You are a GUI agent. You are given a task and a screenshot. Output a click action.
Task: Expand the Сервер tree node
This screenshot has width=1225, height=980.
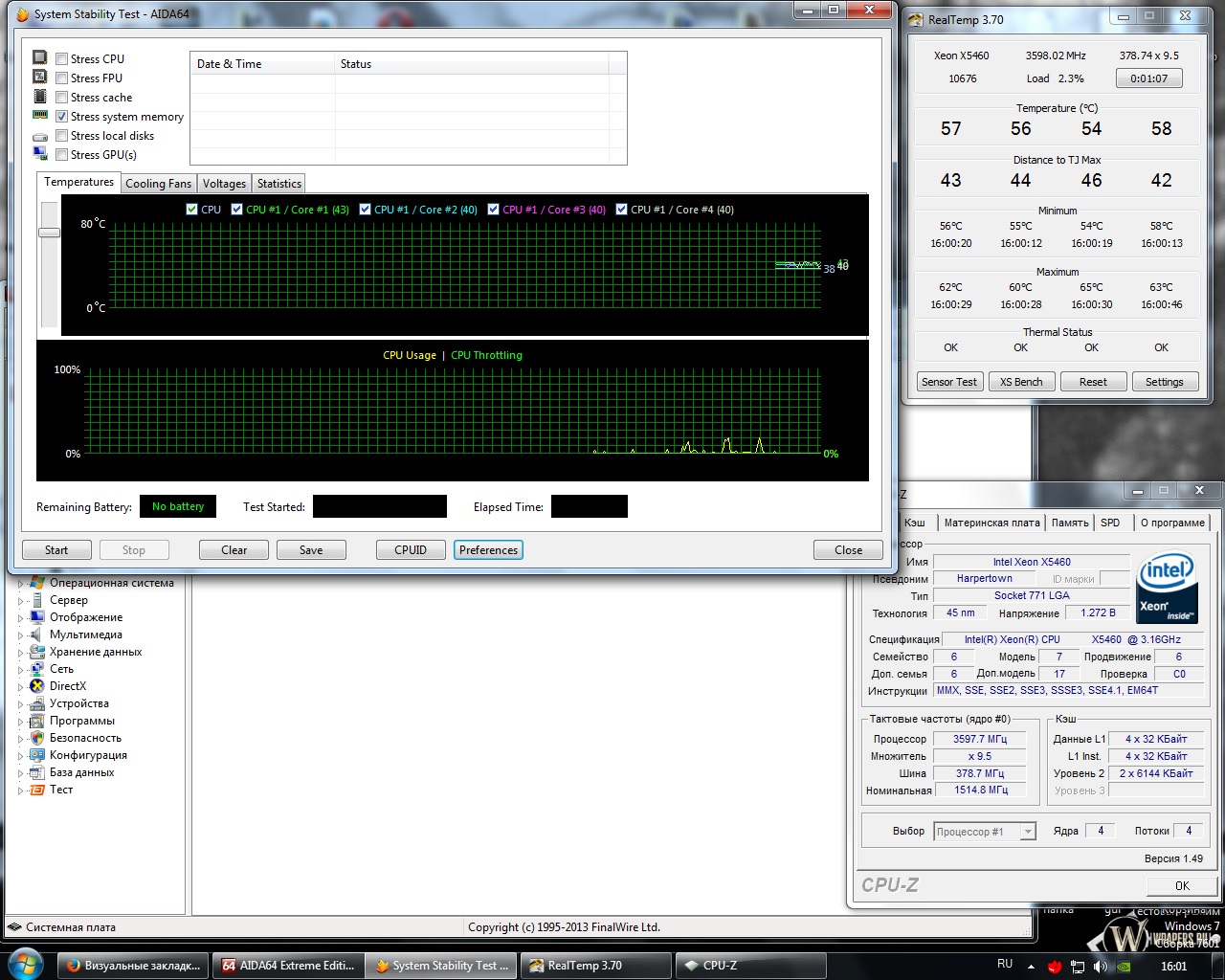[x=21, y=600]
